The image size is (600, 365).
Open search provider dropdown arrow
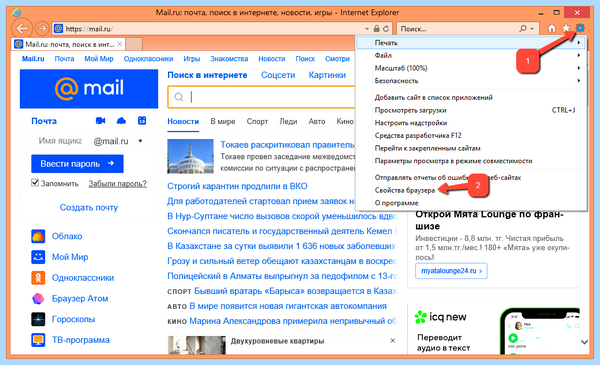click(532, 29)
